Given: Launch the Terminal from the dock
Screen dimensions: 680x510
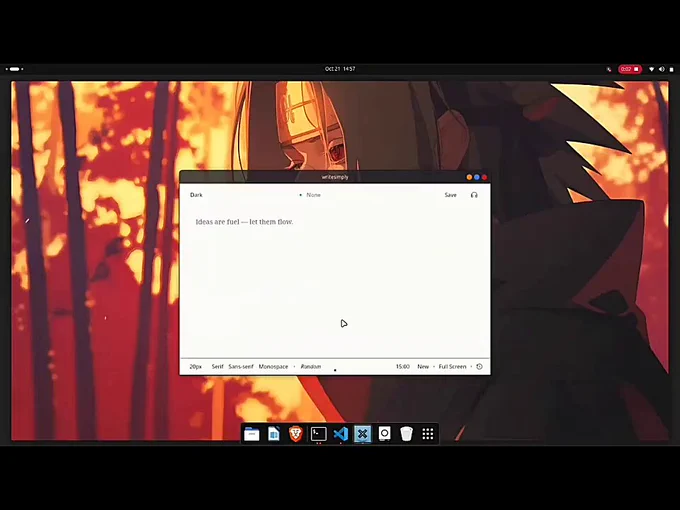Looking at the screenshot, I should [318, 434].
